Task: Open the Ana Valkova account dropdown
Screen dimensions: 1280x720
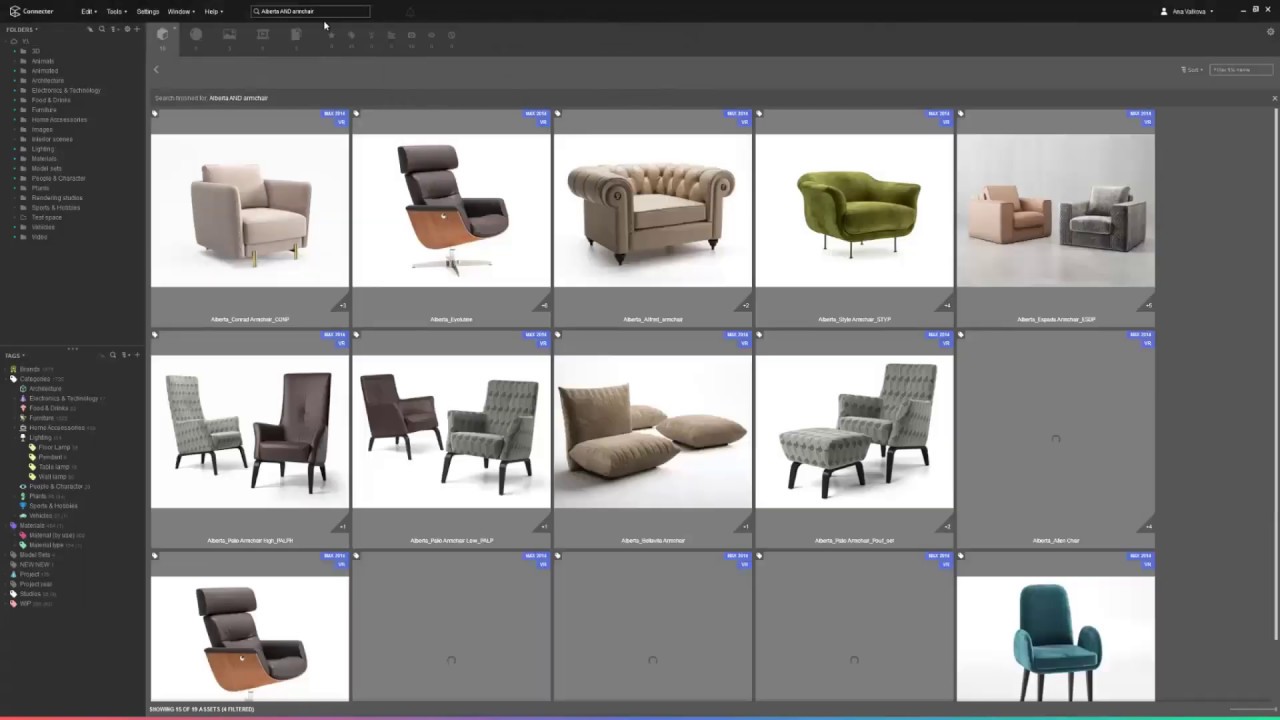Action: tap(1192, 11)
